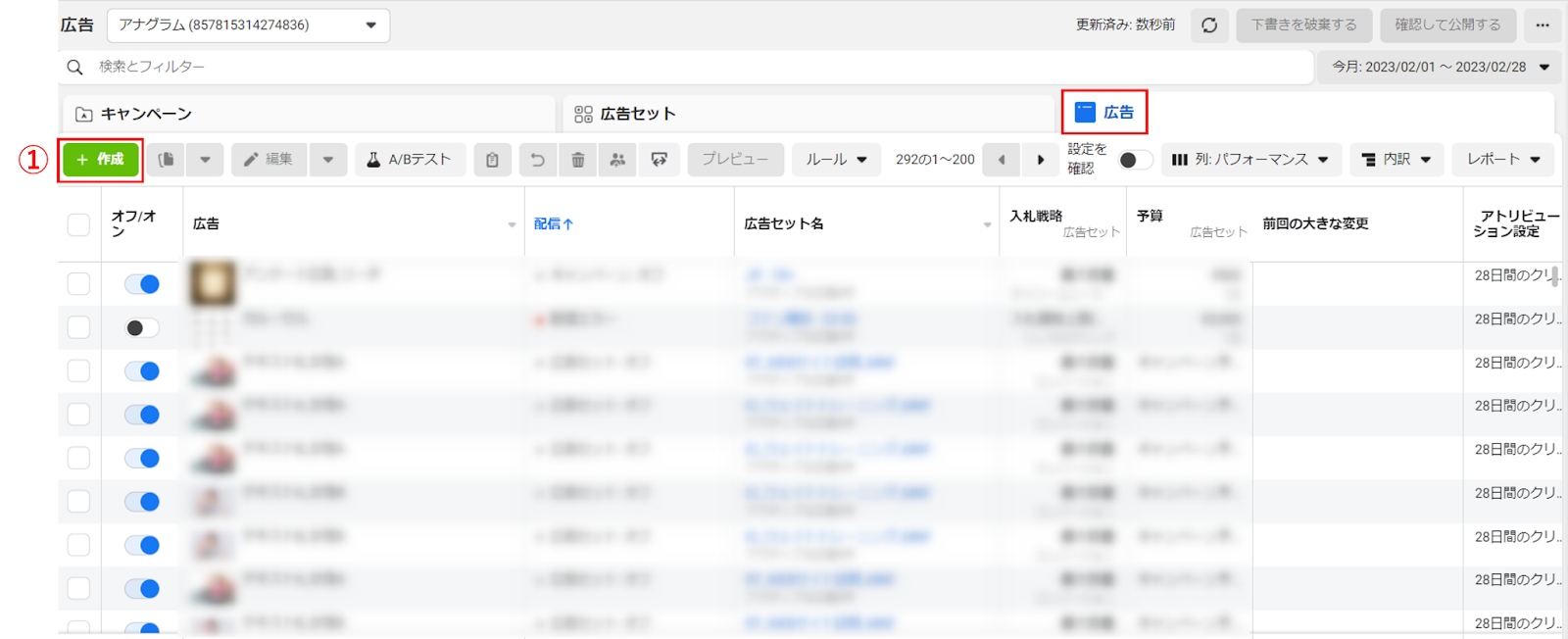Click the A/Bテスト button
This screenshot has width=1568, height=639.
[410, 160]
